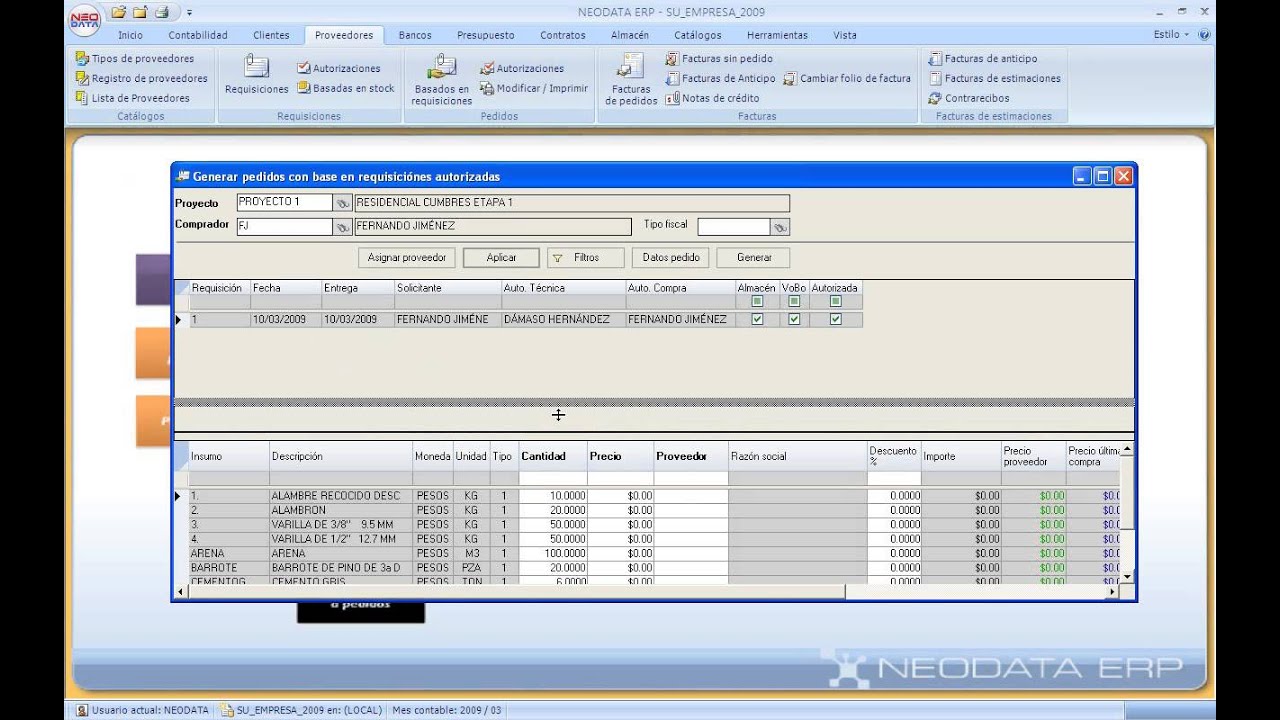Click horizontal scrollbar right arrow in insumos grid
Viewport: 1280px width, 720px height.
click(x=1113, y=592)
